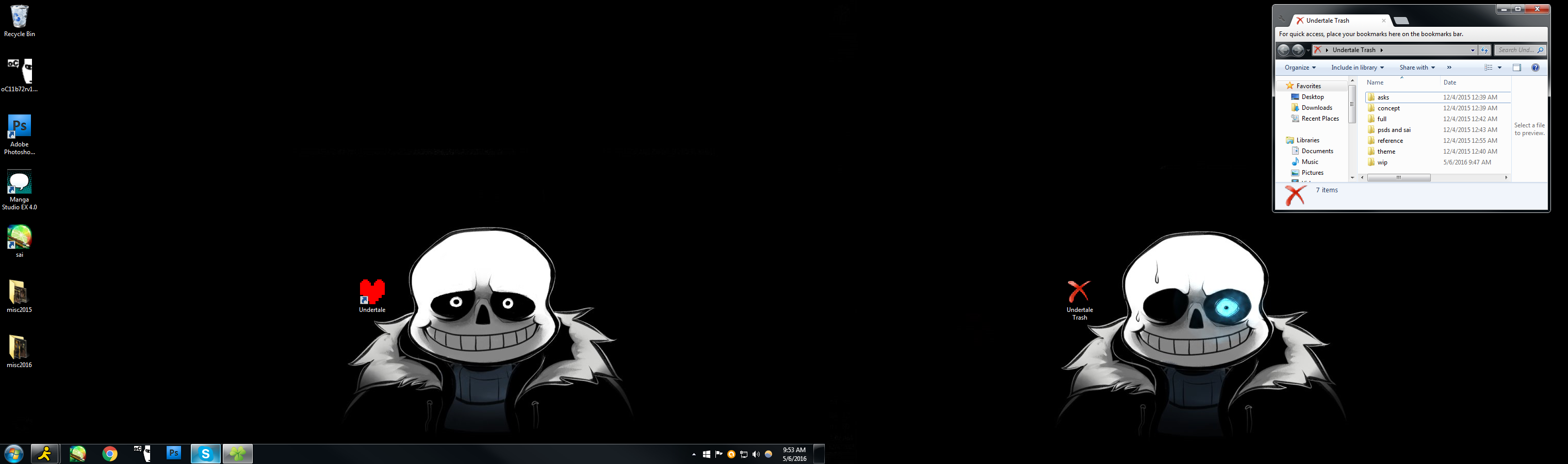Click the round tray icon beside the clock
The image size is (1568, 464).
768,454
